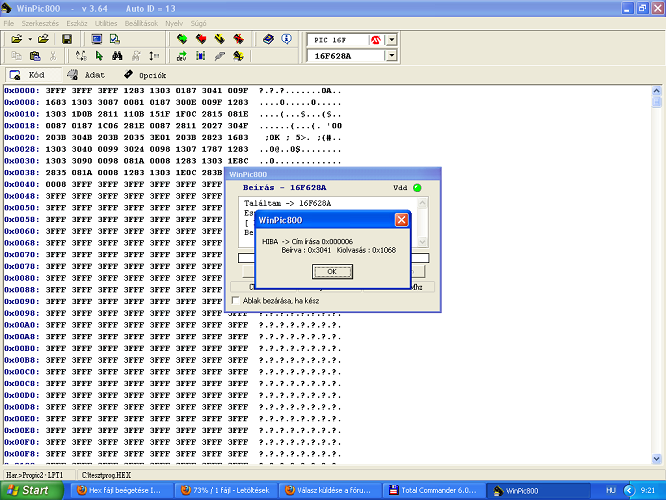Close the WinPic800 error dialog
666x500 pixels.
(401, 220)
